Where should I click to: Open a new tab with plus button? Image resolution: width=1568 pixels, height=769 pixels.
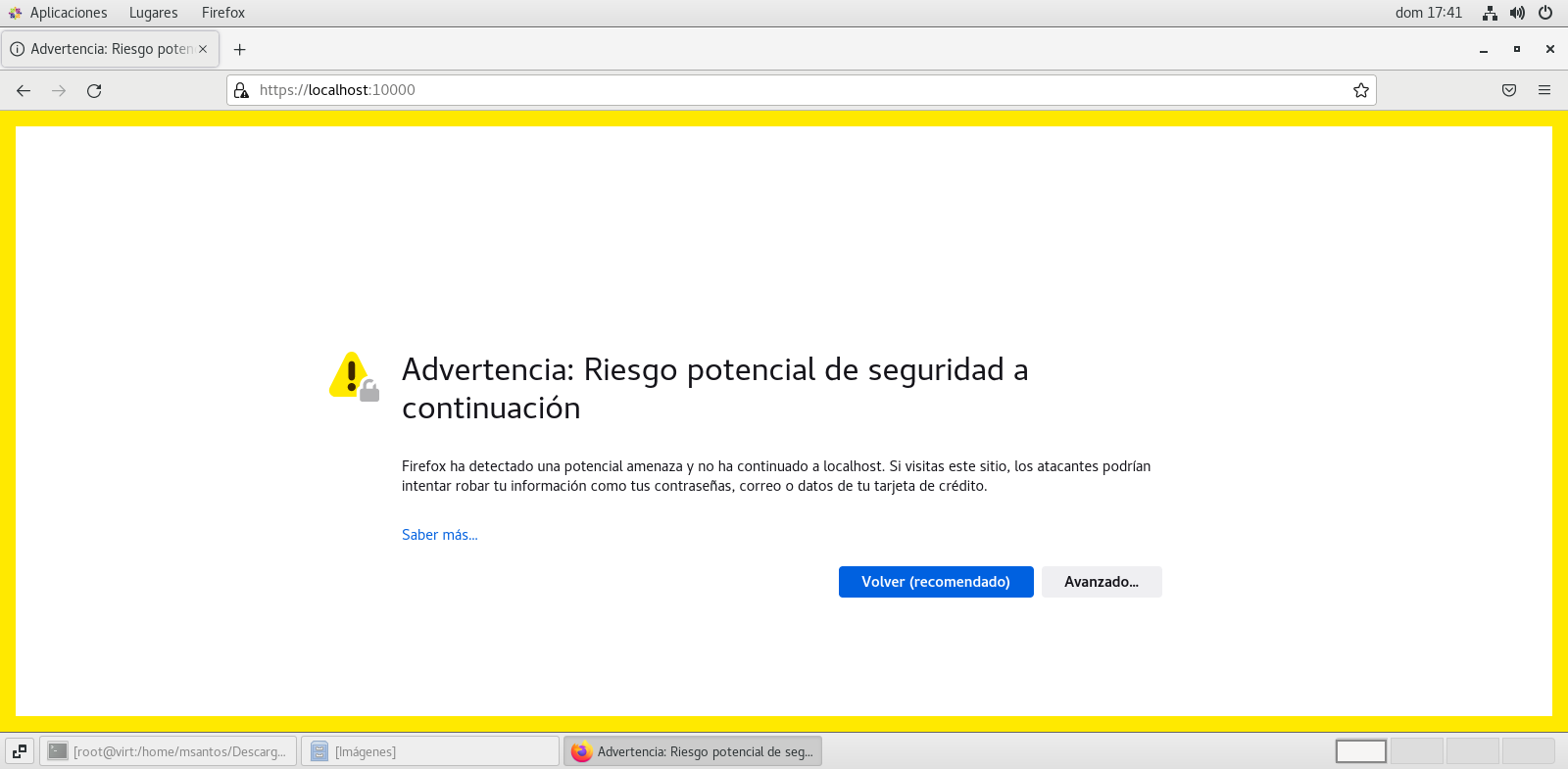pos(239,49)
